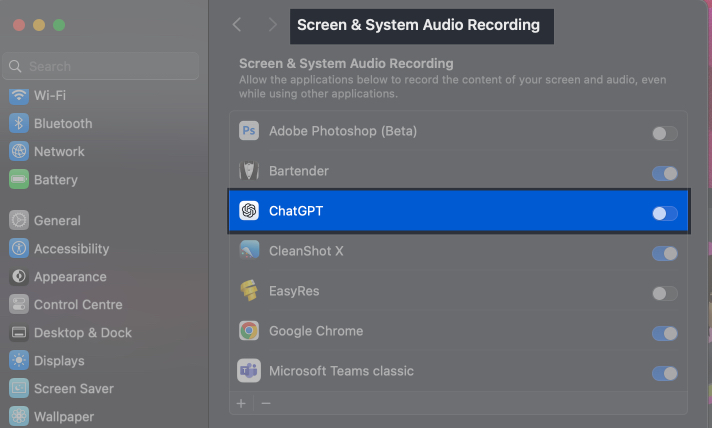Select the Network globe icon
Screen dimensions: 712x428
coord(18,152)
